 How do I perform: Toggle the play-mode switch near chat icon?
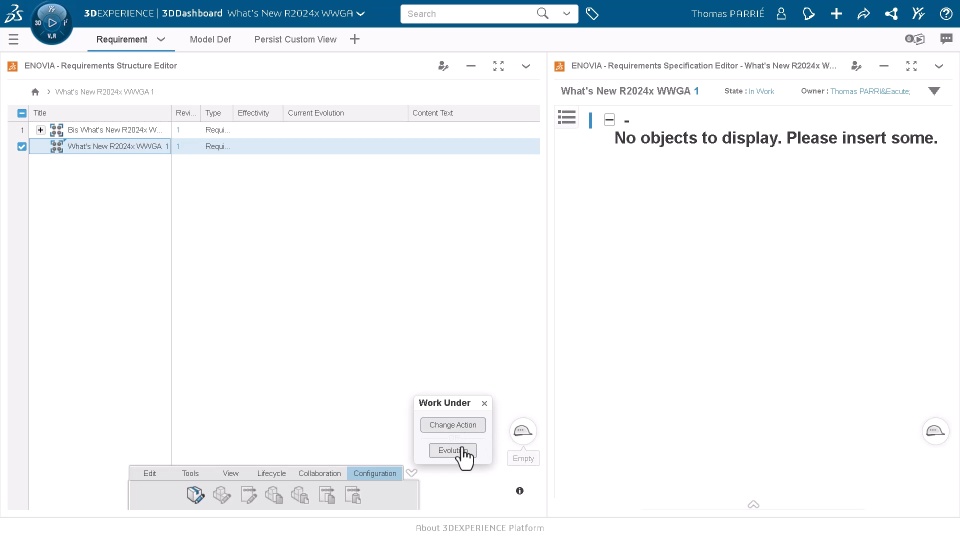pyautogui.click(x=915, y=39)
